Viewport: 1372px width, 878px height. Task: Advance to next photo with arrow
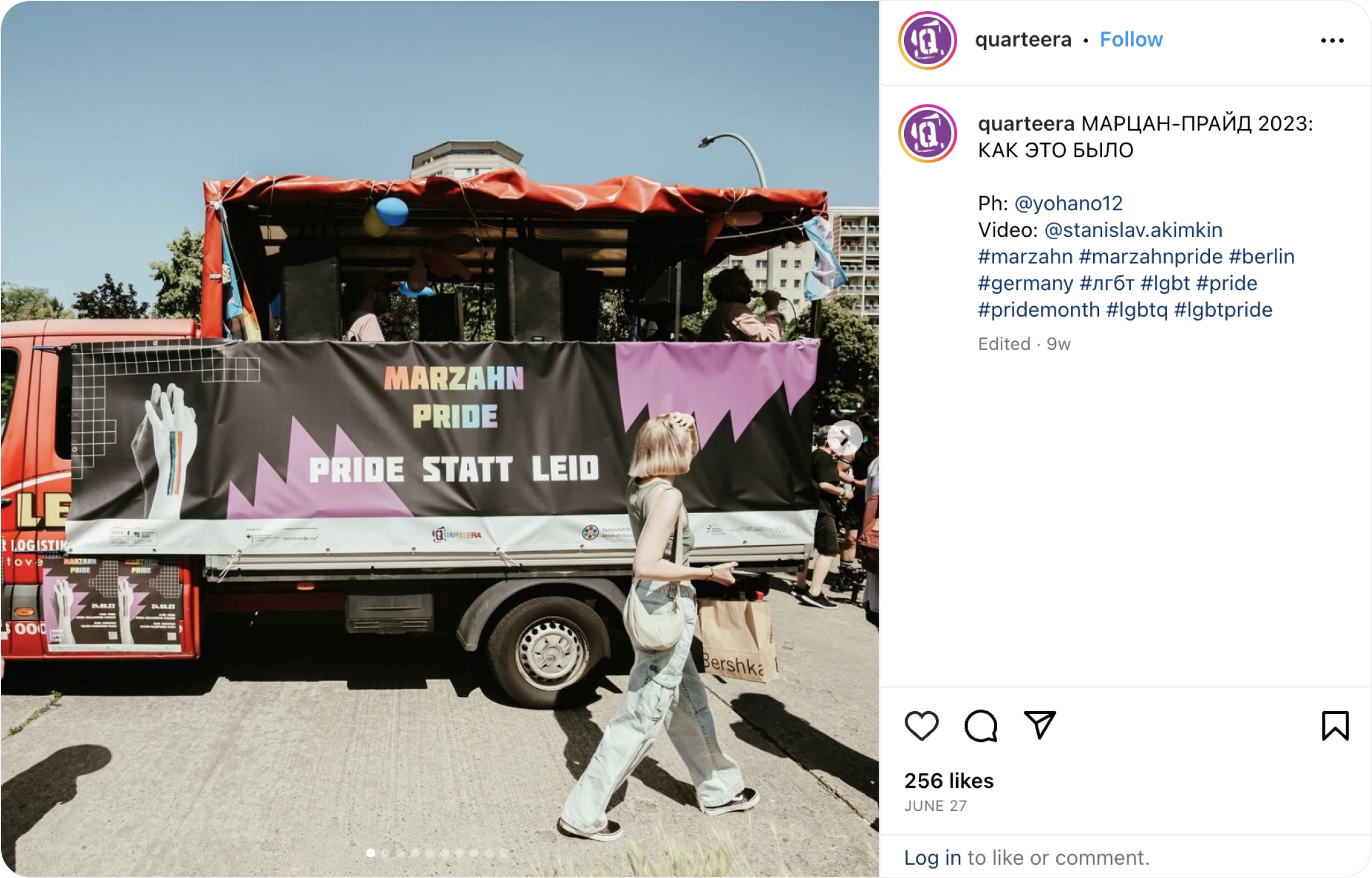tap(844, 438)
